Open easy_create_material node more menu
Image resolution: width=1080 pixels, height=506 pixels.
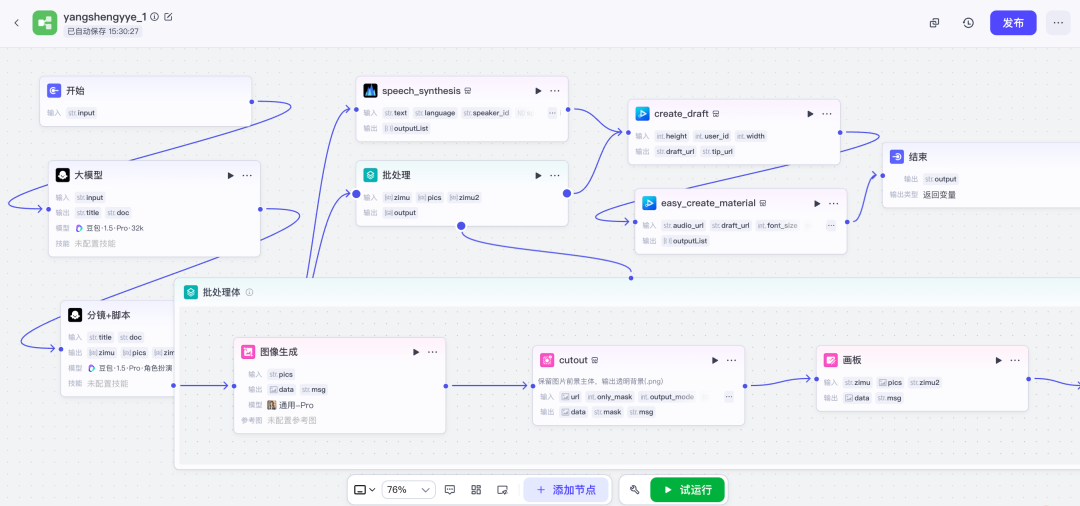pos(834,203)
